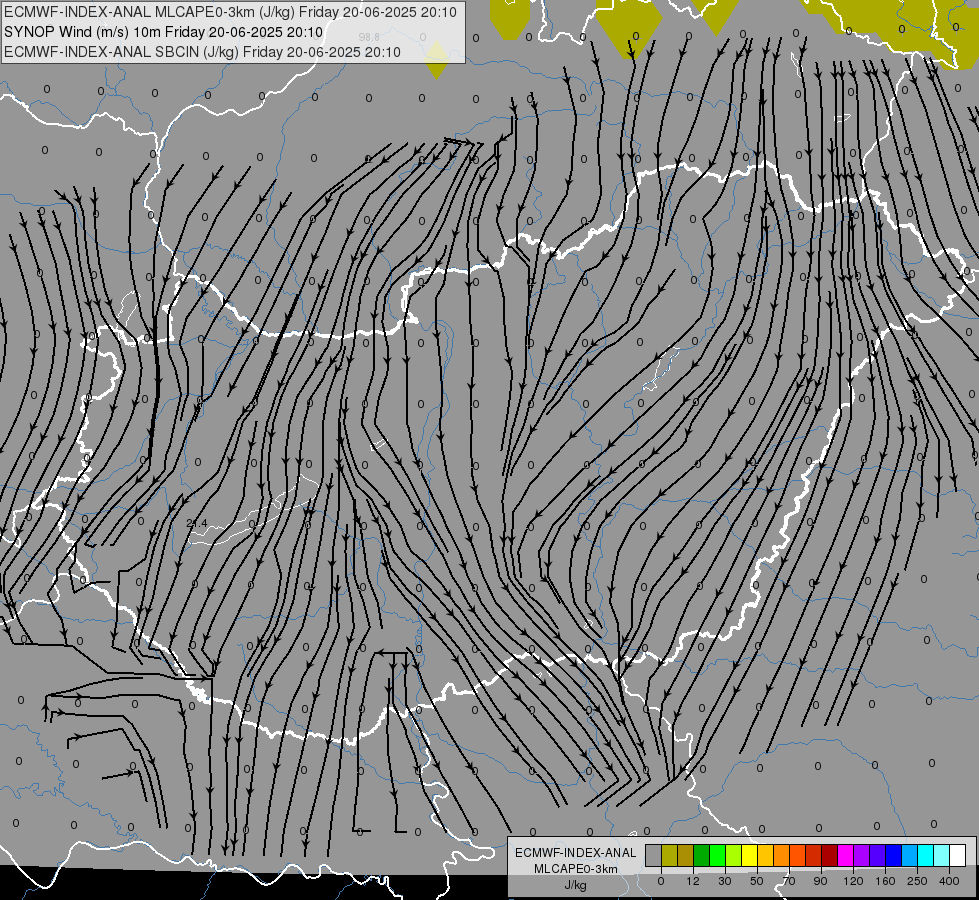Select the brownish ochre legend swatch

coord(685,856)
